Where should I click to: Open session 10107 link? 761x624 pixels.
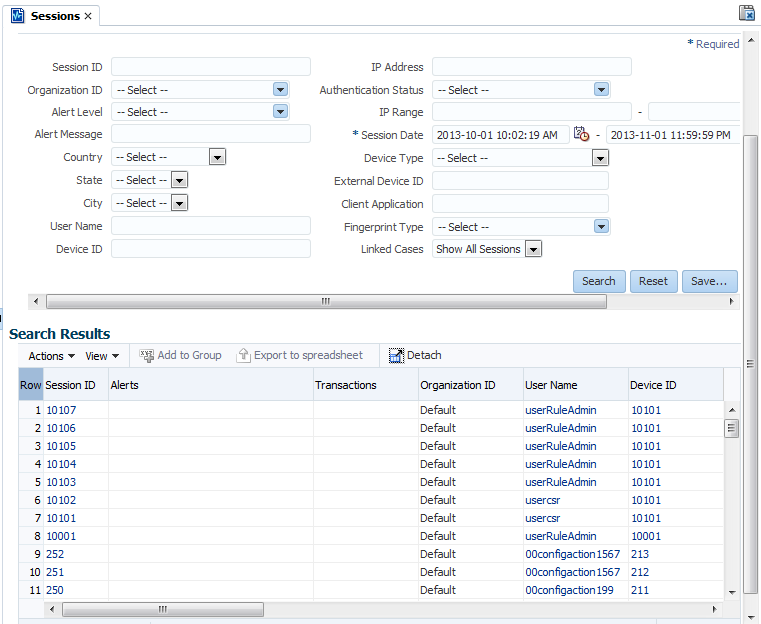[x=61, y=410]
